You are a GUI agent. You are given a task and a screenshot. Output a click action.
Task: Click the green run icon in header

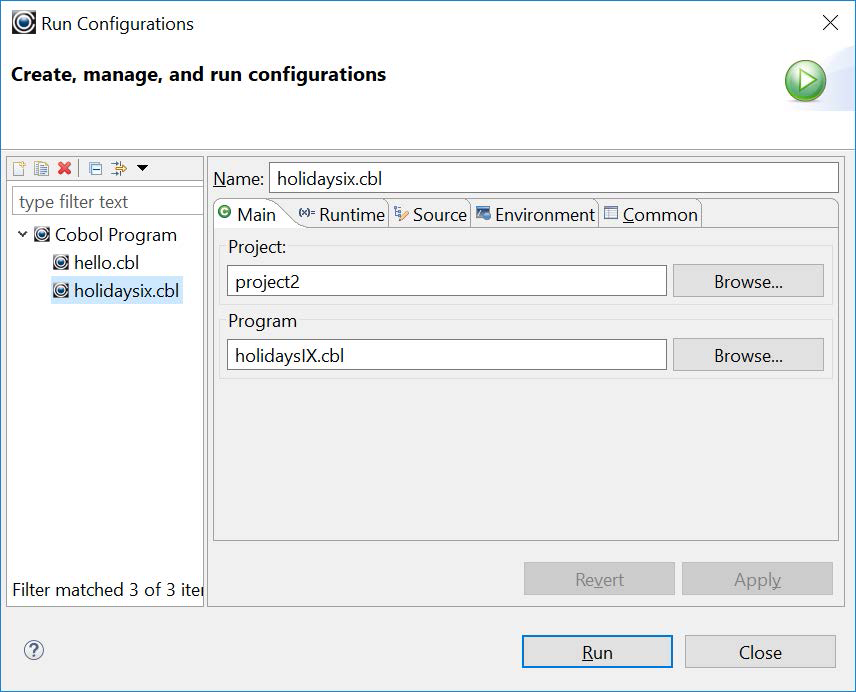coord(805,80)
